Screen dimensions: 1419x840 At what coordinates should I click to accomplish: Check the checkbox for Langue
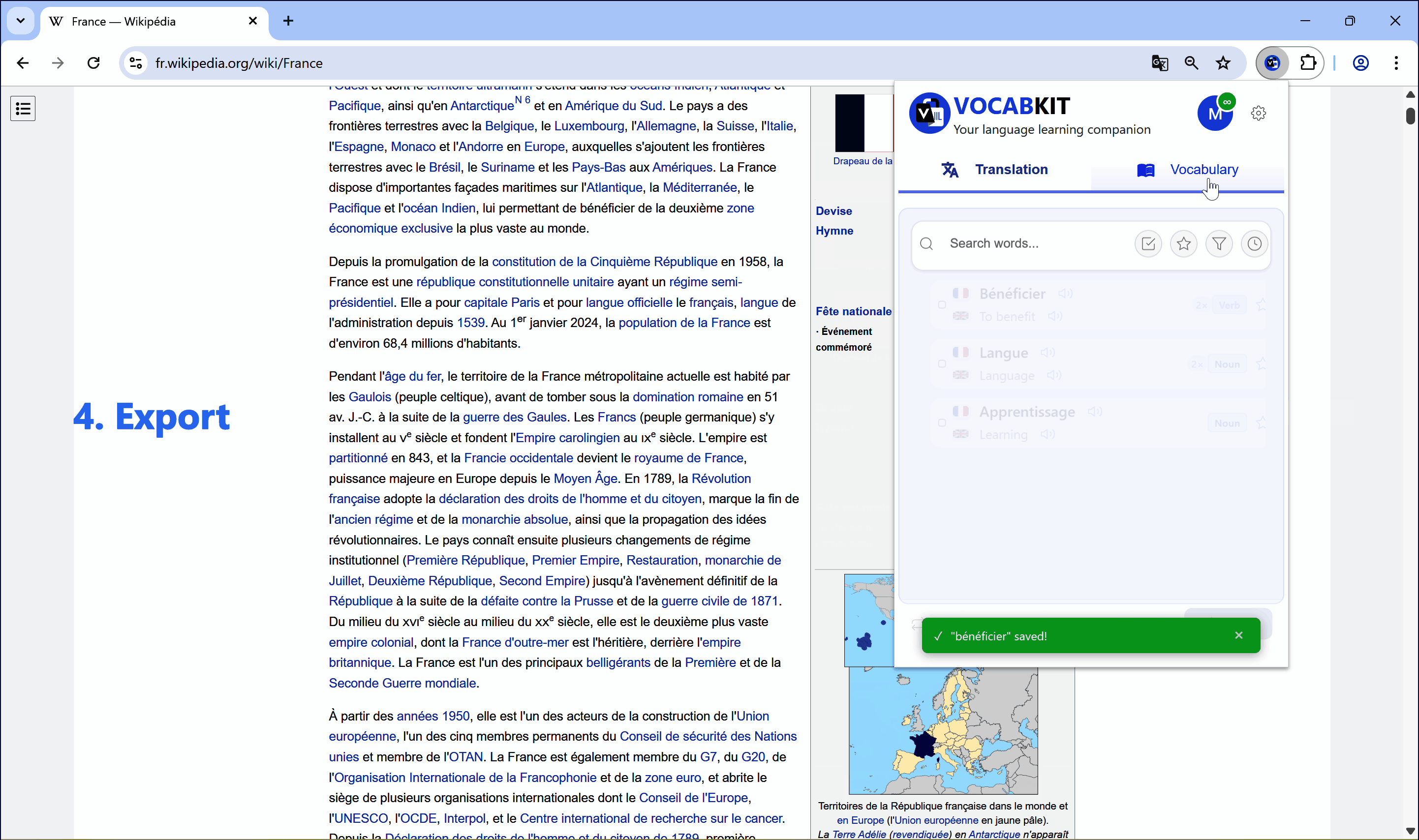[942, 364]
